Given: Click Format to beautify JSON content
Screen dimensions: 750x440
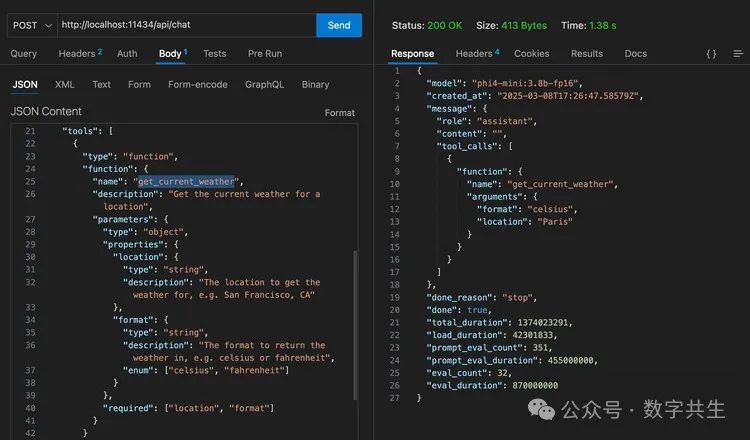Looking at the screenshot, I should pos(340,113).
